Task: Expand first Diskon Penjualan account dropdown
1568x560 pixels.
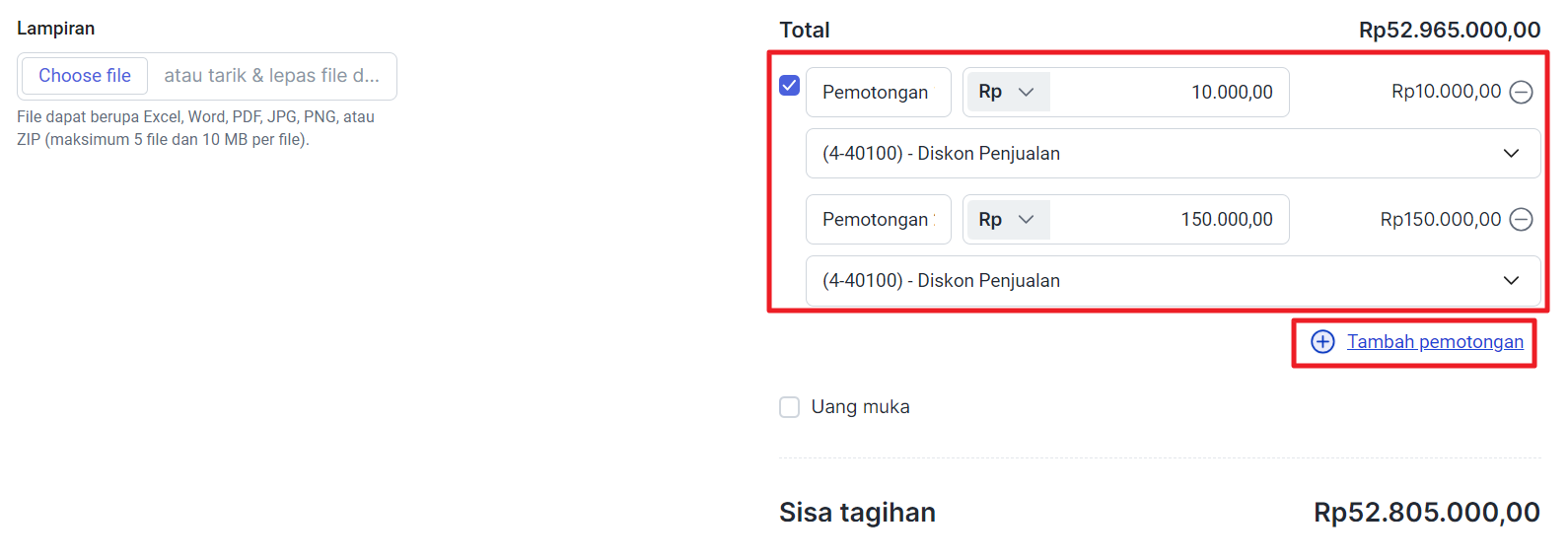Action: click(x=1172, y=154)
